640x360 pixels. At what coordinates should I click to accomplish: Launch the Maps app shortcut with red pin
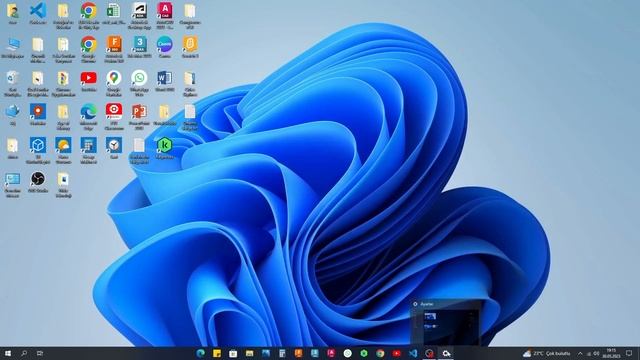(x=38, y=114)
